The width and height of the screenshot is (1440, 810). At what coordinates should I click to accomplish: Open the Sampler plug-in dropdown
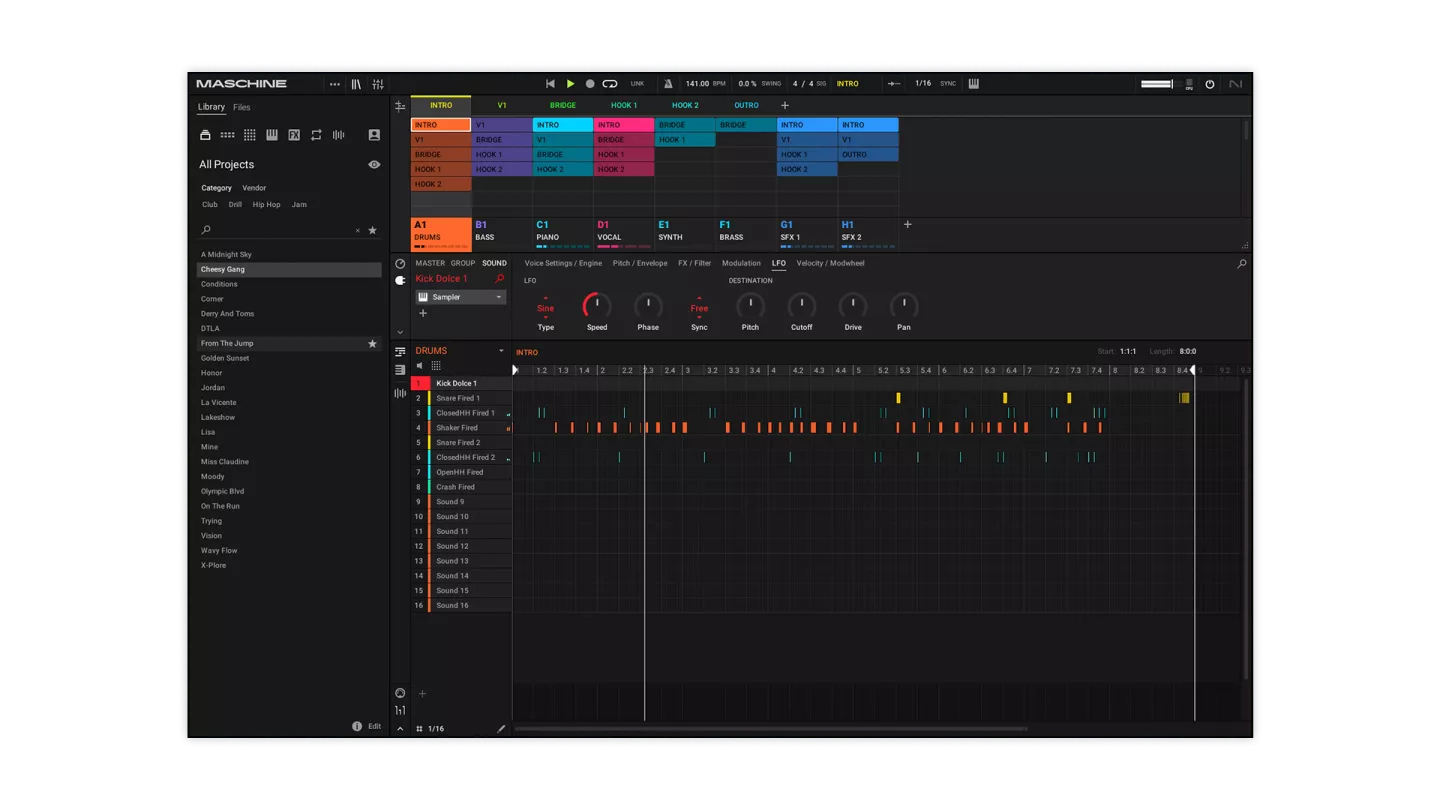(x=499, y=297)
